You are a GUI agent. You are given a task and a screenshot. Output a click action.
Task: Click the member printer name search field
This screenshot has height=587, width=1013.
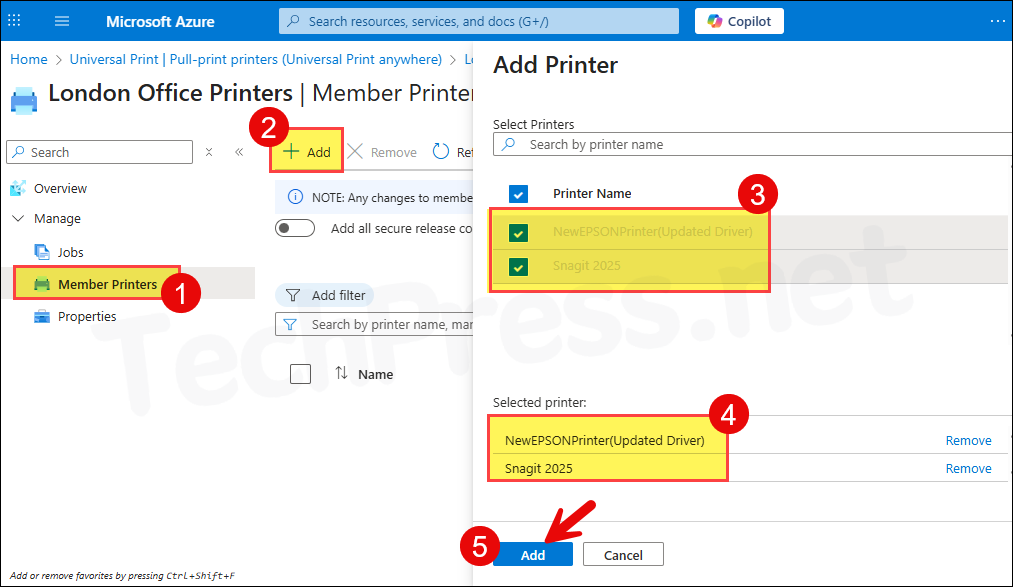[x=375, y=324]
